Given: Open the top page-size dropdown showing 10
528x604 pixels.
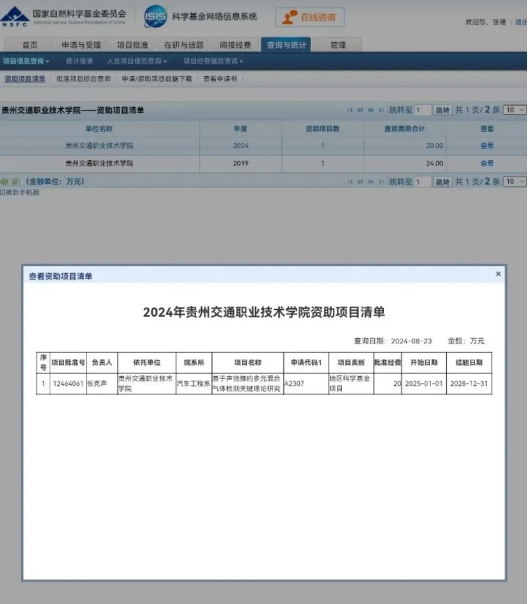Looking at the screenshot, I should [x=515, y=110].
